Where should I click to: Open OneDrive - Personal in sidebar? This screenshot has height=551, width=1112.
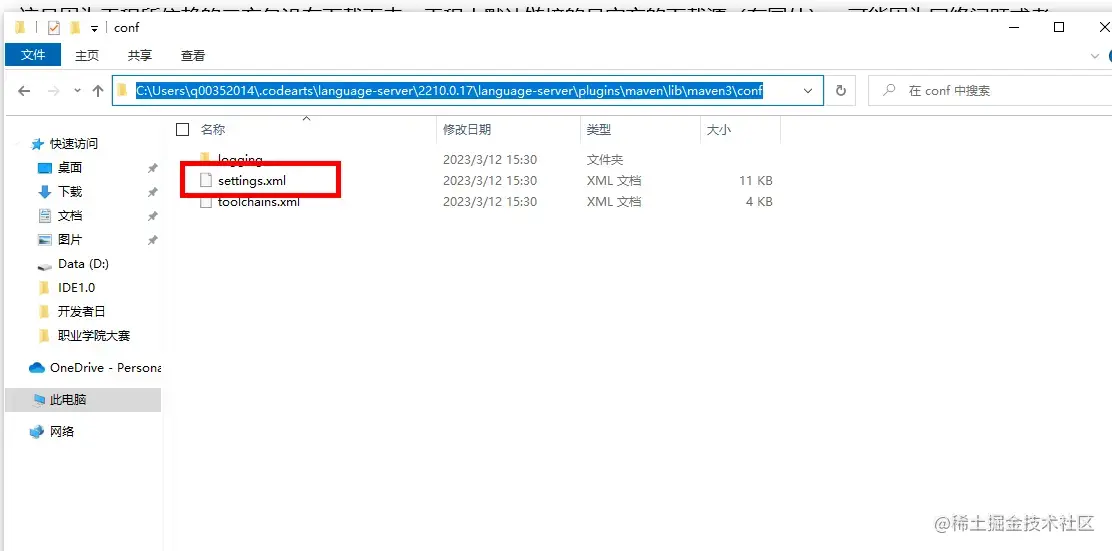[105, 367]
